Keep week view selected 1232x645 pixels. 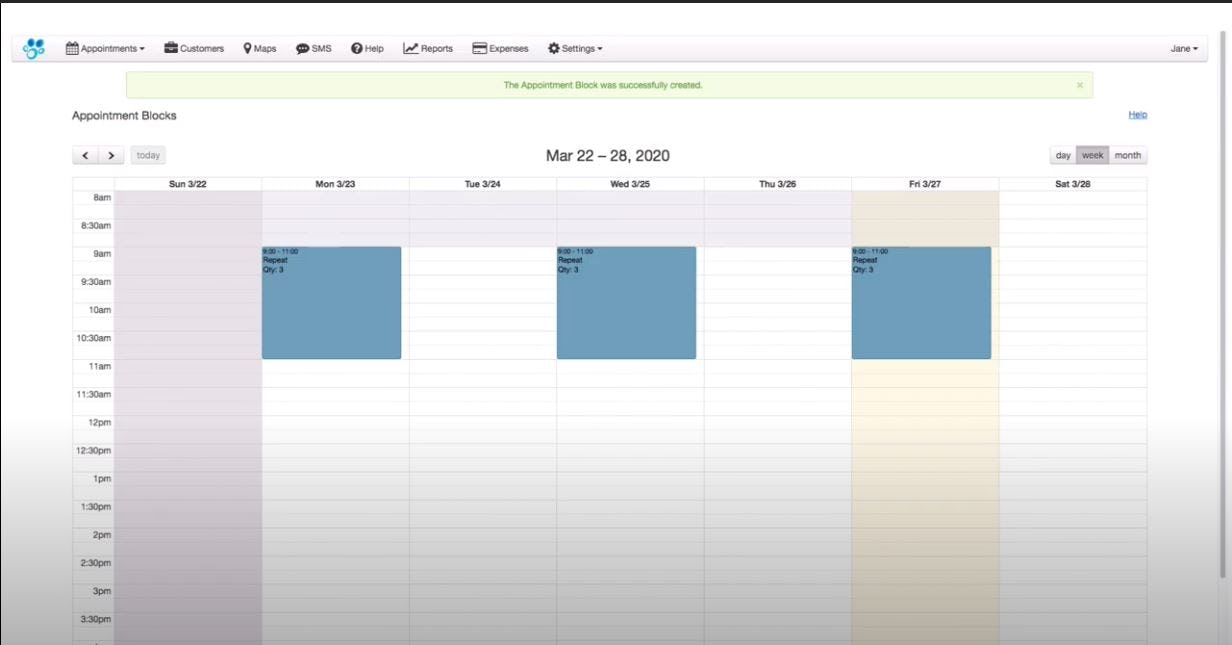(1092, 155)
